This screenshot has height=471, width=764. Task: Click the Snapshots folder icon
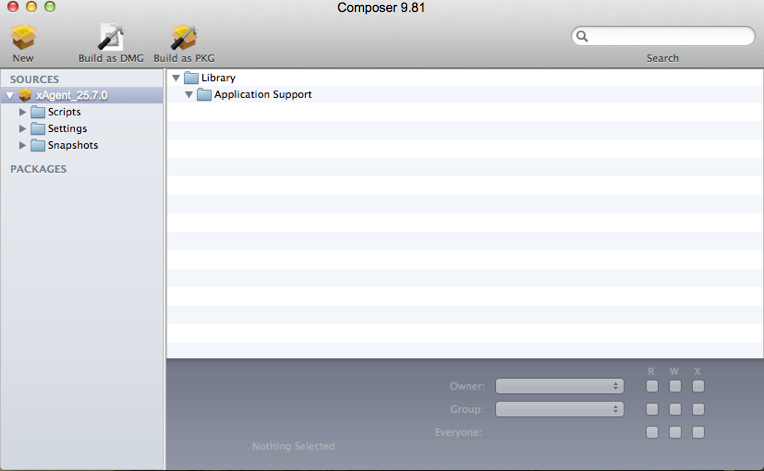38,145
